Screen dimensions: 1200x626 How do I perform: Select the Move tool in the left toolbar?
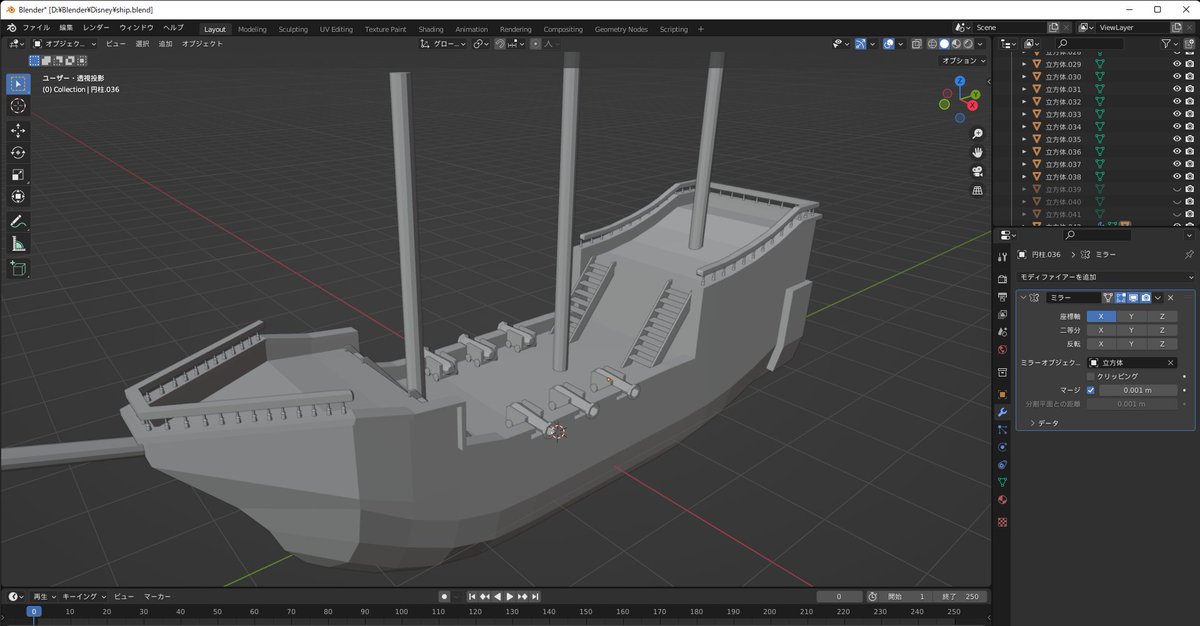tap(18, 131)
